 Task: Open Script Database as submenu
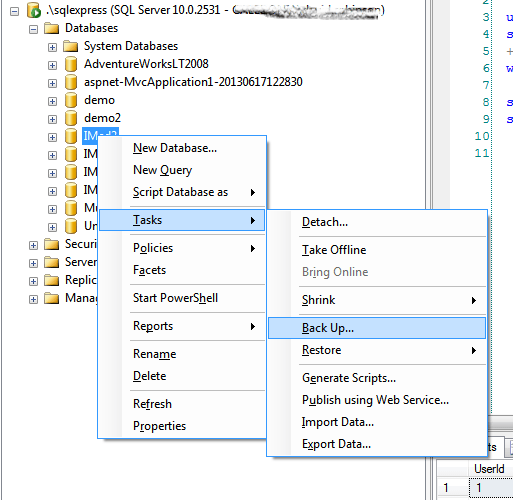pos(182,192)
